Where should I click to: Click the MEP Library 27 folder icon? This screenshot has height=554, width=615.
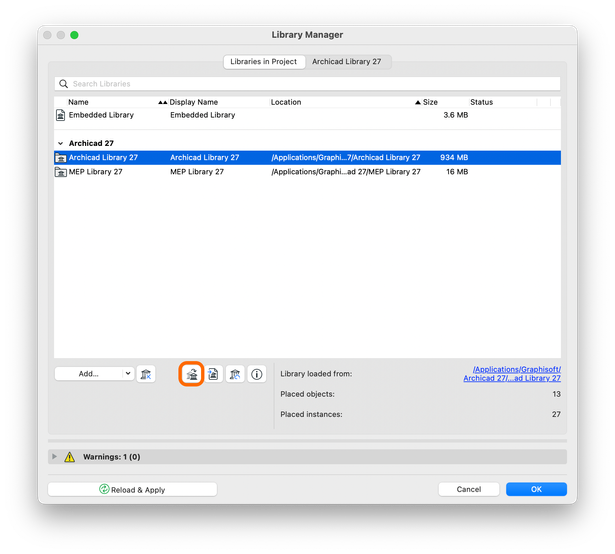point(60,172)
